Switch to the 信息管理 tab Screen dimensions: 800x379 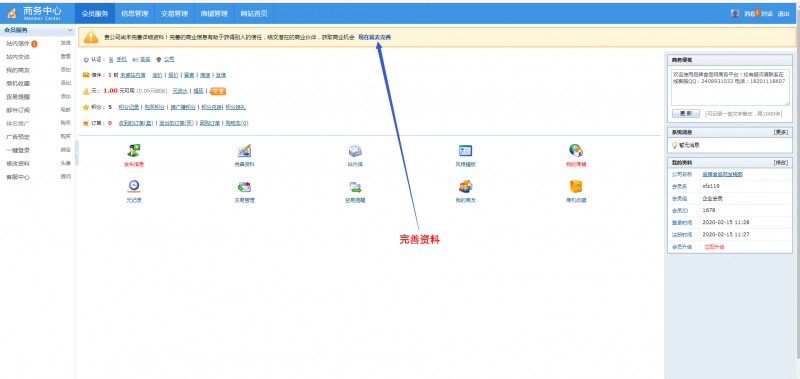[135, 14]
